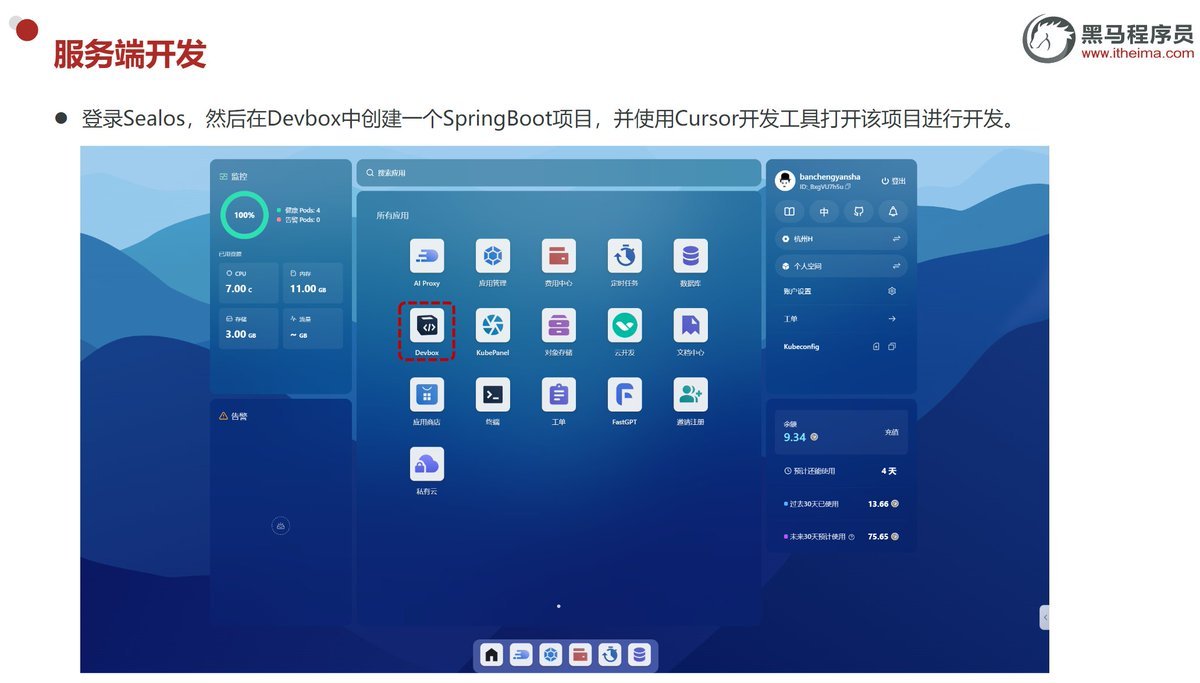Copy the Kubeconfig with the copy icon

892,346
